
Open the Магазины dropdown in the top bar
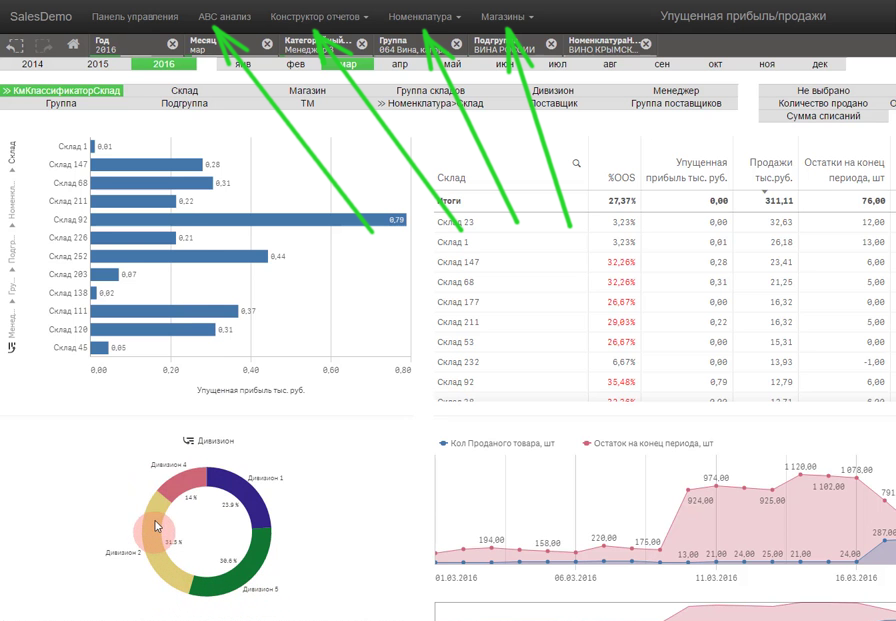point(507,17)
